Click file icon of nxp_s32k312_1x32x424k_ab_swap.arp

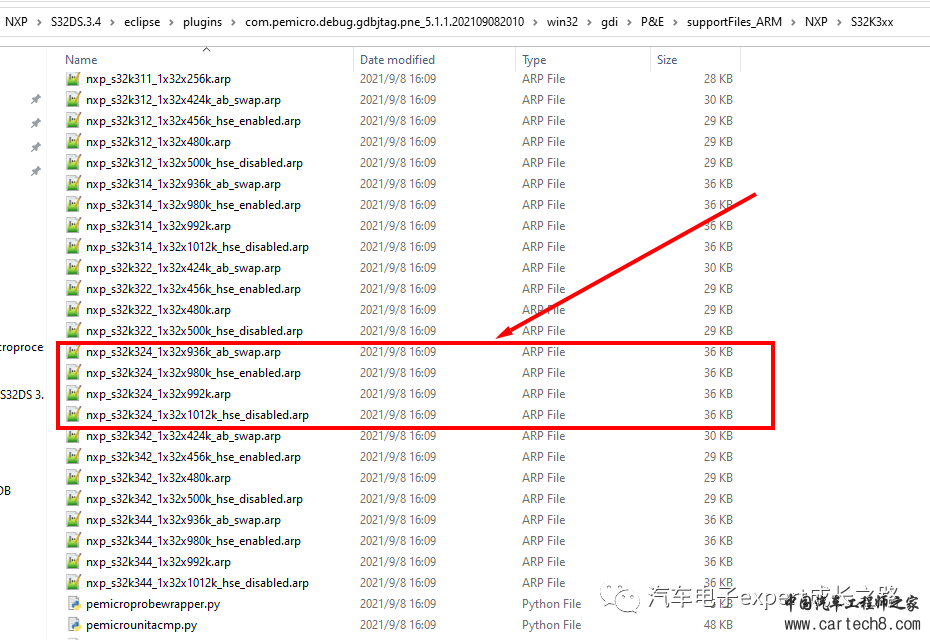coord(74,100)
